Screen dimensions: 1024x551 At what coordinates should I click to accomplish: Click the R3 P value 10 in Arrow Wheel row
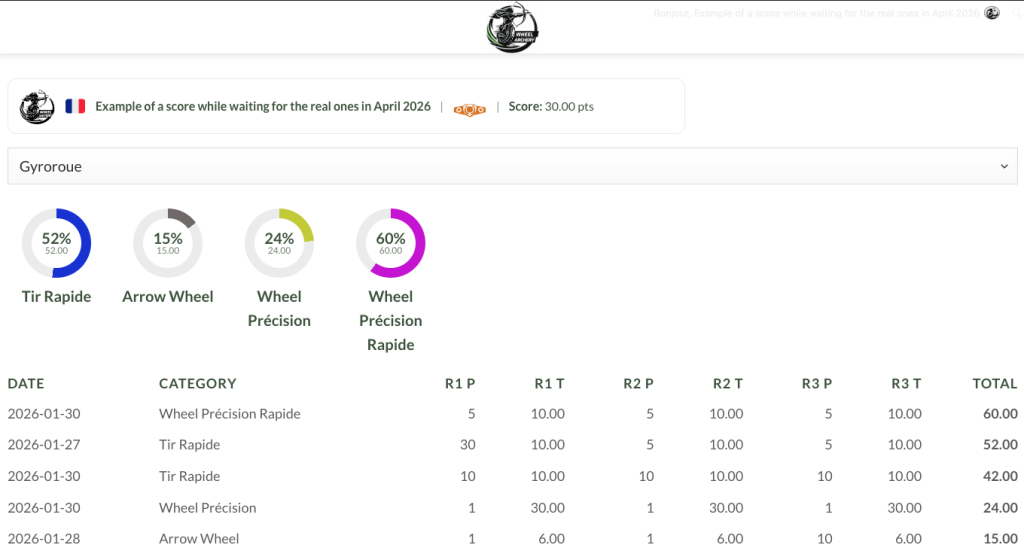(825, 539)
